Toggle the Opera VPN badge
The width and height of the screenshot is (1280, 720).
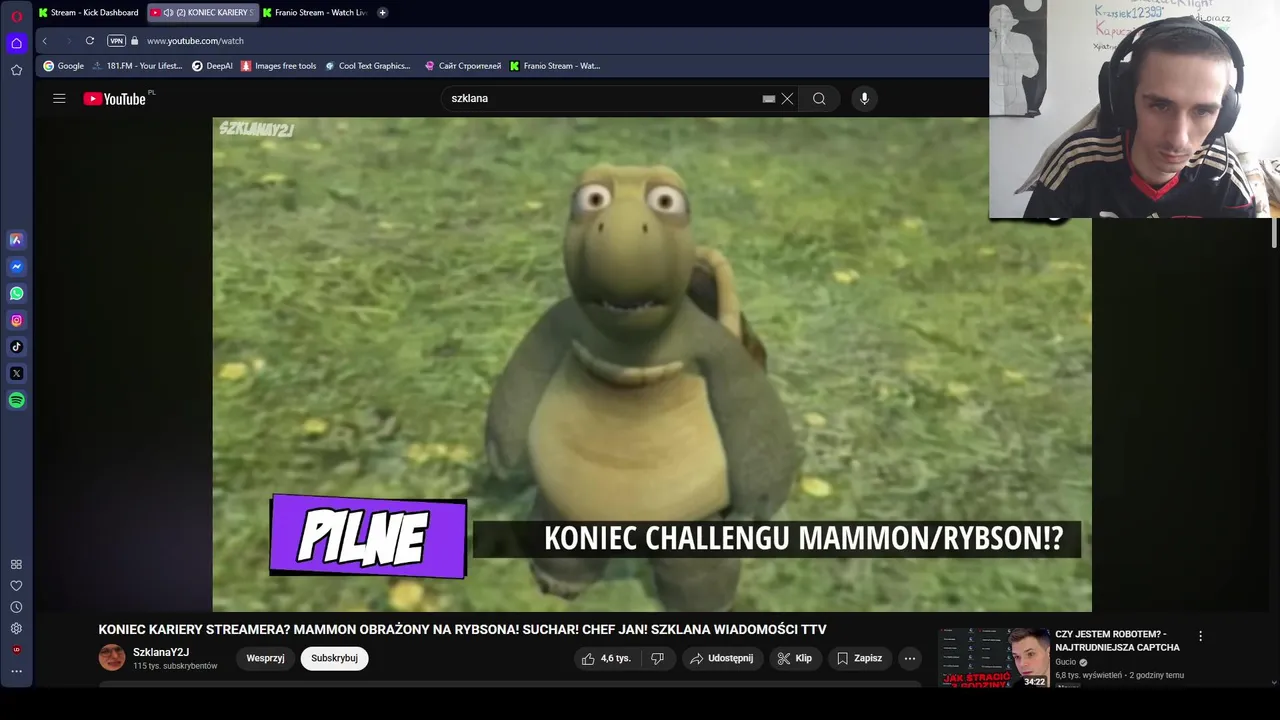(116, 41)
